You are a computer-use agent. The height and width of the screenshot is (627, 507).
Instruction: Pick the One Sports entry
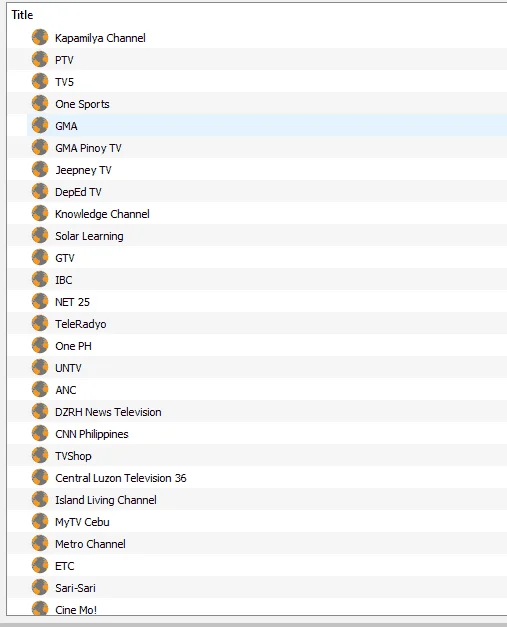(x=82, y=104)
